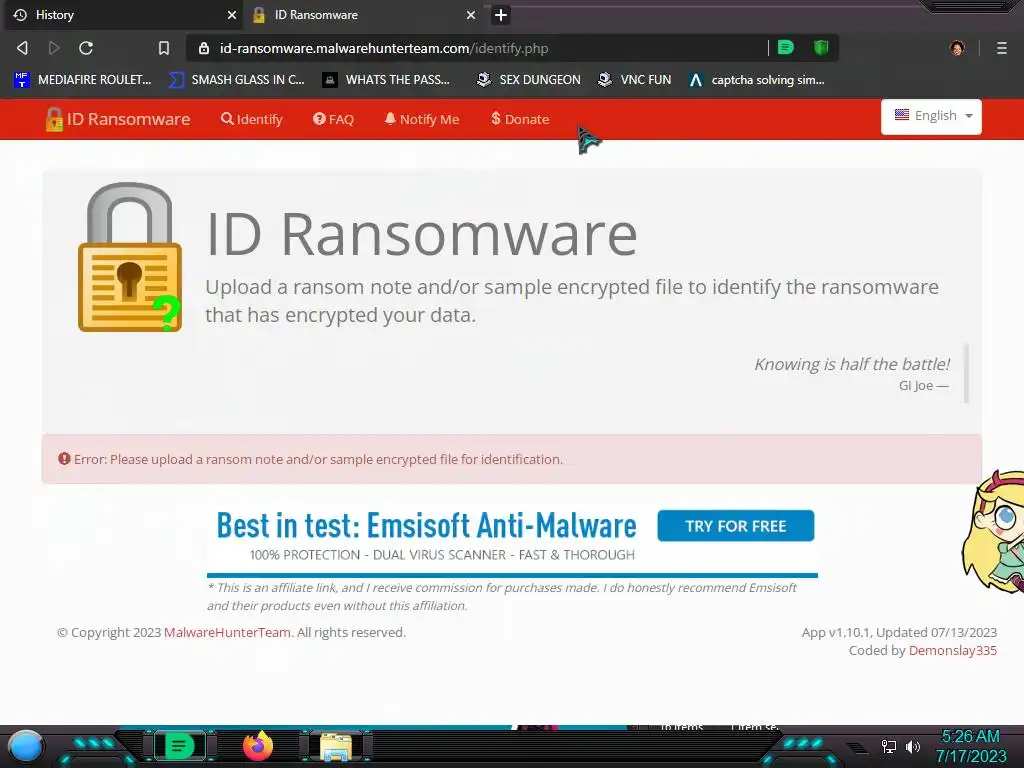Open the Demonslay335 footer link
This screenshot has height=768, width=1024.
[953, 650]
